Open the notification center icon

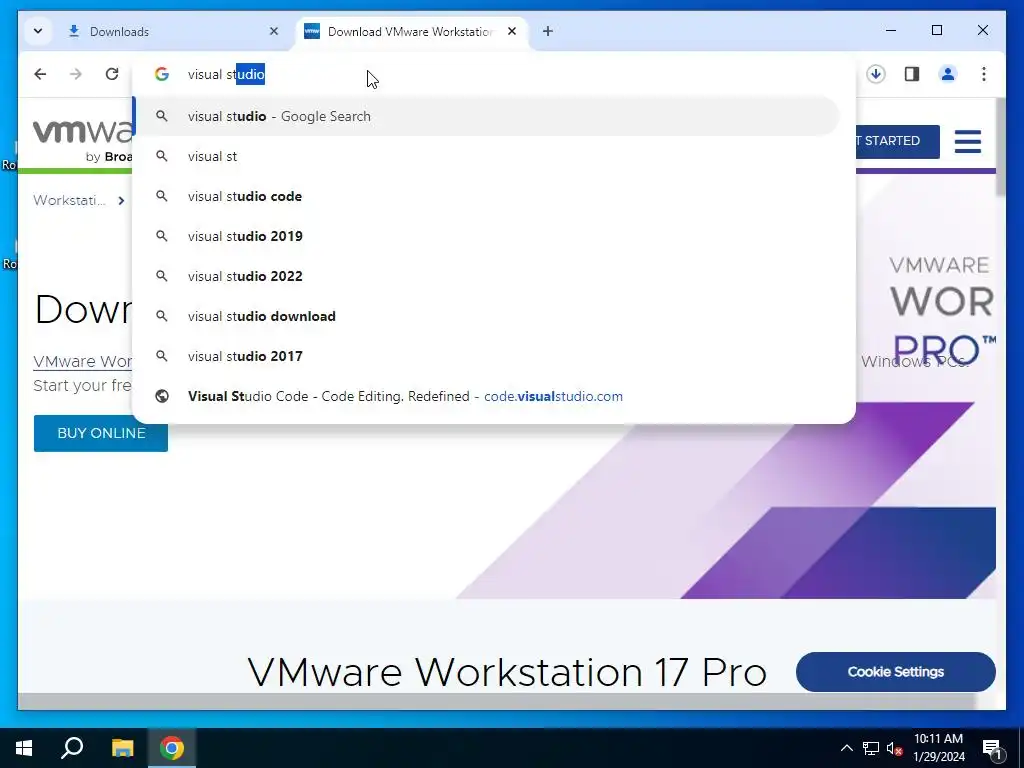992,748
